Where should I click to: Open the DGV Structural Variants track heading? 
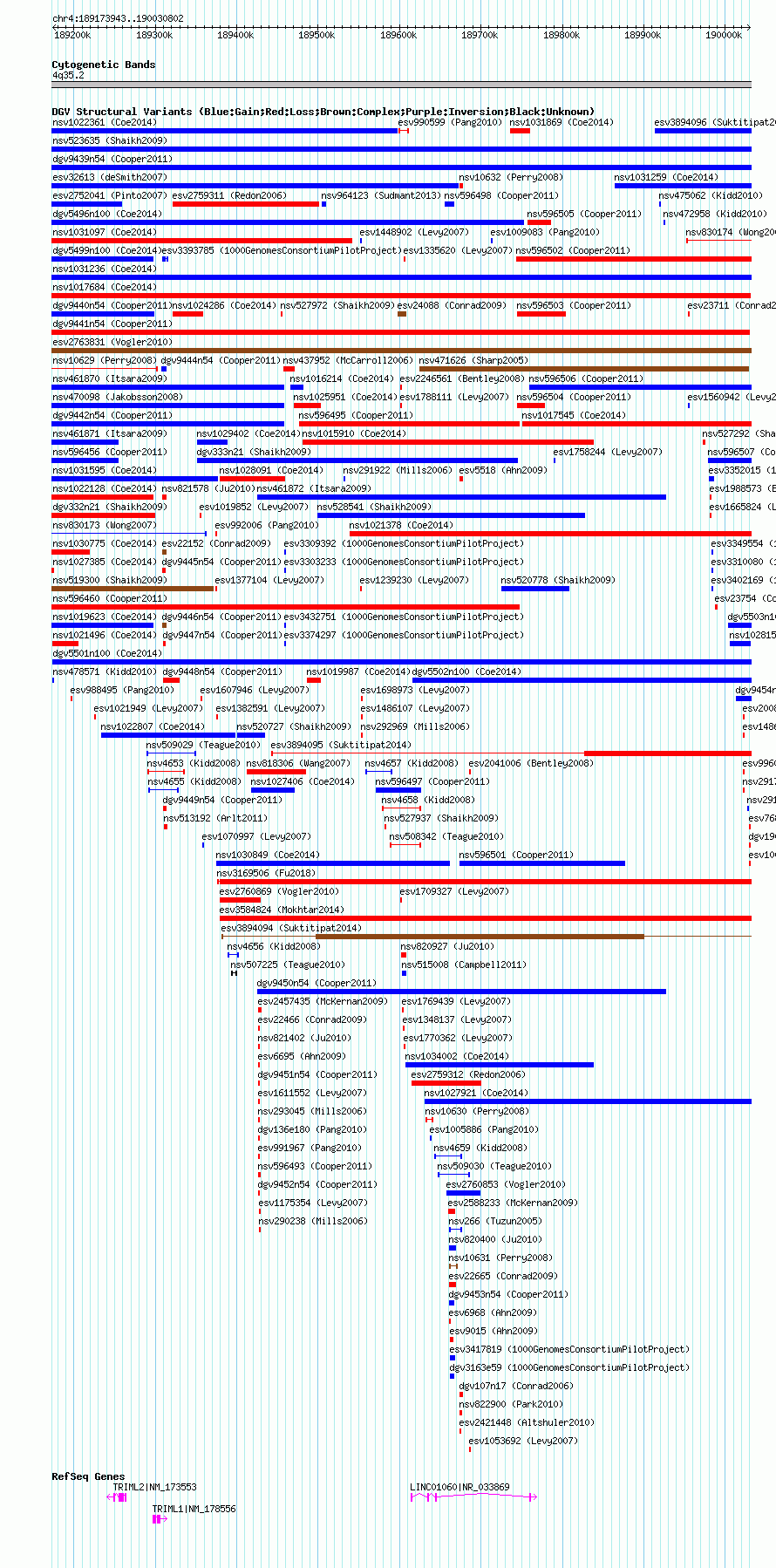(323, 112)
